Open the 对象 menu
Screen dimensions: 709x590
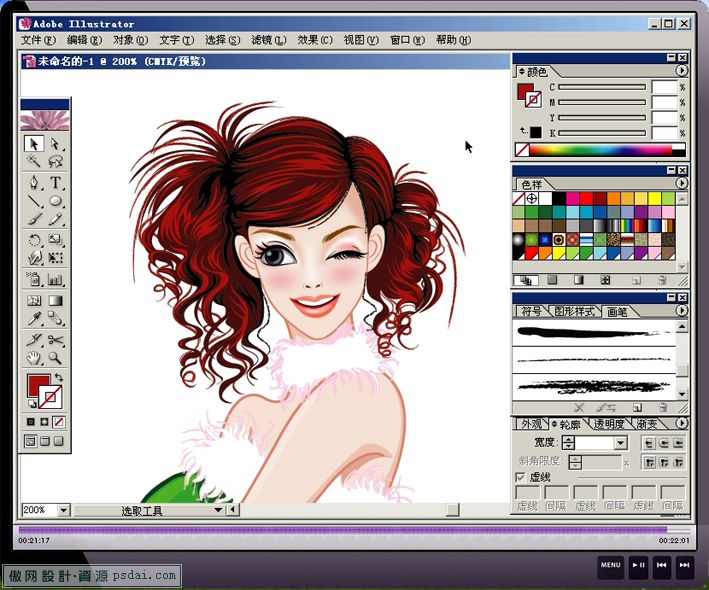pyautogui.click(x=130, y=40)
